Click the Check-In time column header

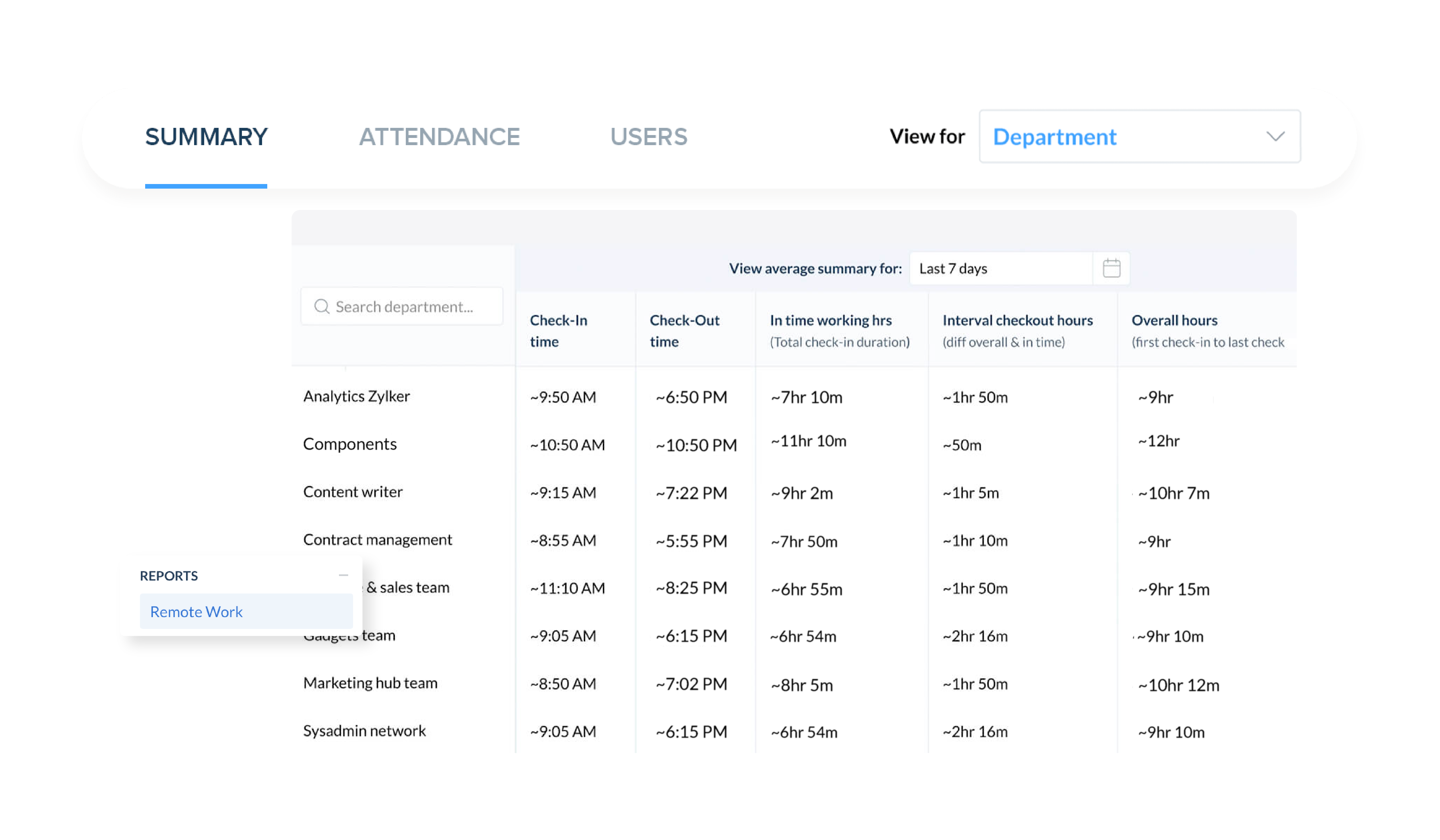click(x=558, y=330)
